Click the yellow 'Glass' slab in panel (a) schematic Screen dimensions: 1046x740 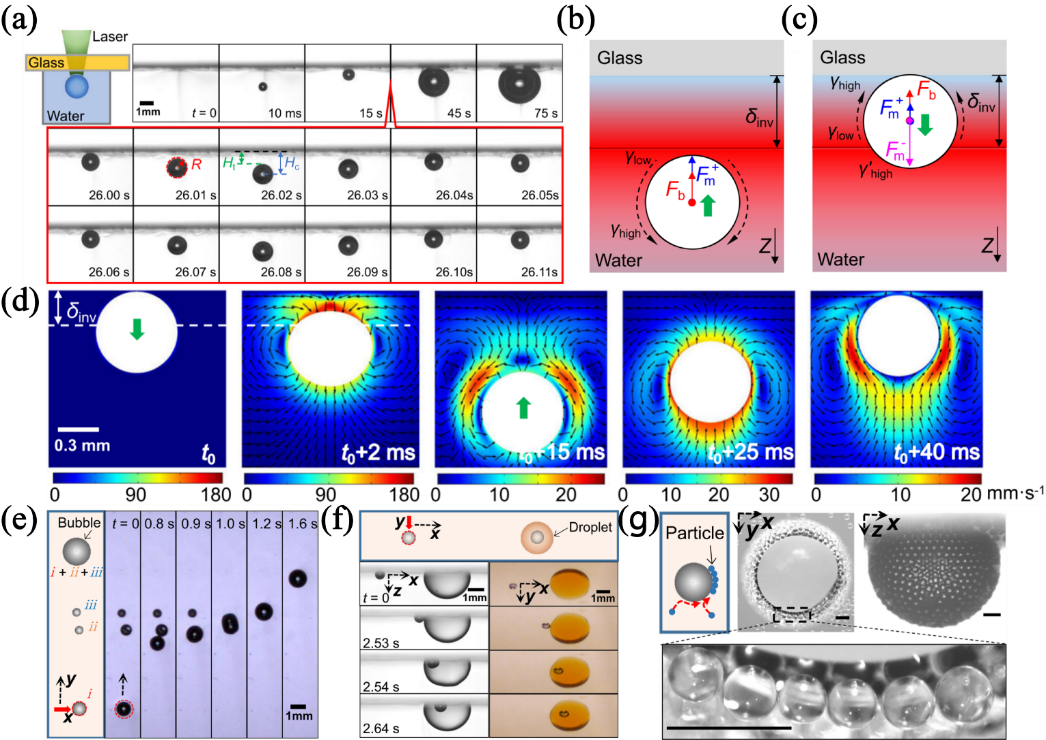point(77,63)
